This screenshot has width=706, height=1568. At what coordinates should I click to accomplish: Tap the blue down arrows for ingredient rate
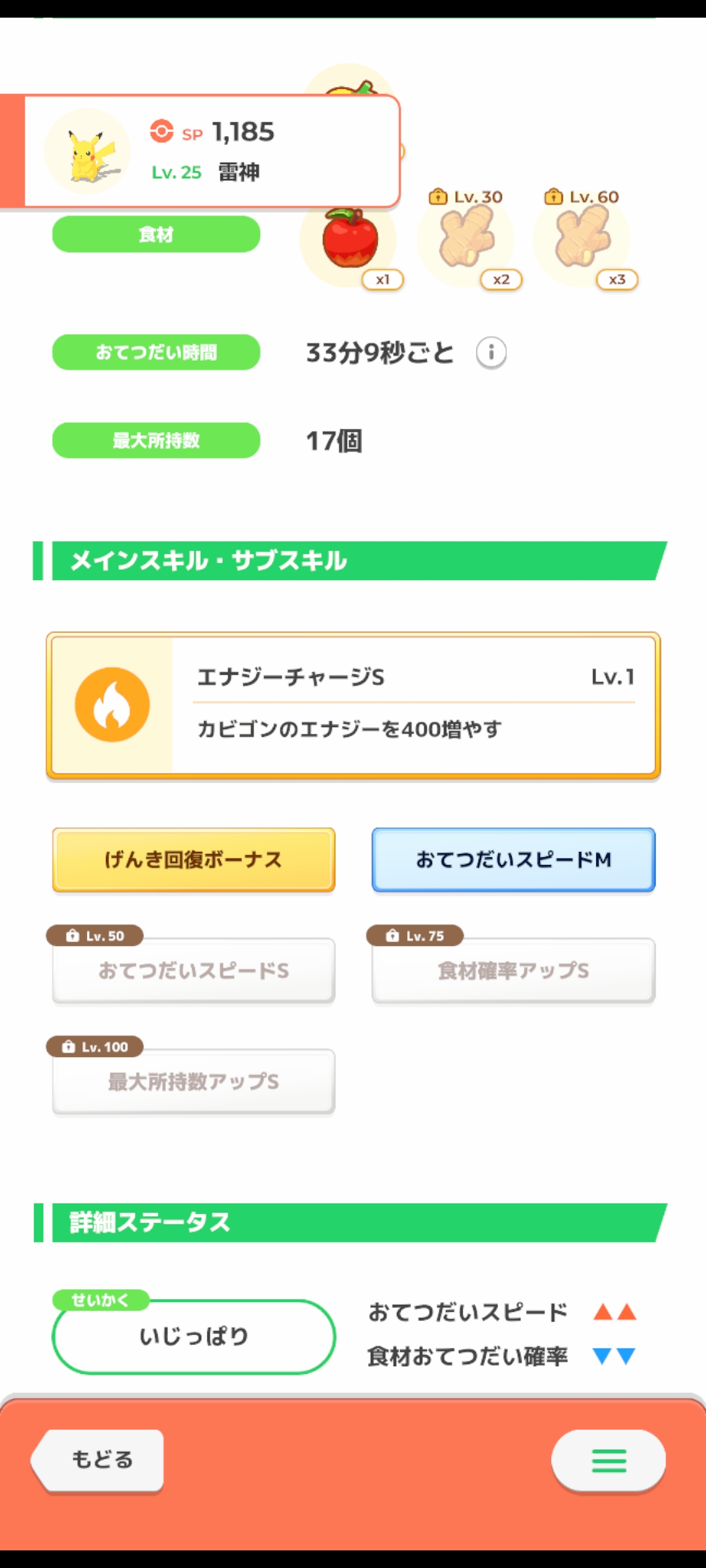coord(614,1356)
